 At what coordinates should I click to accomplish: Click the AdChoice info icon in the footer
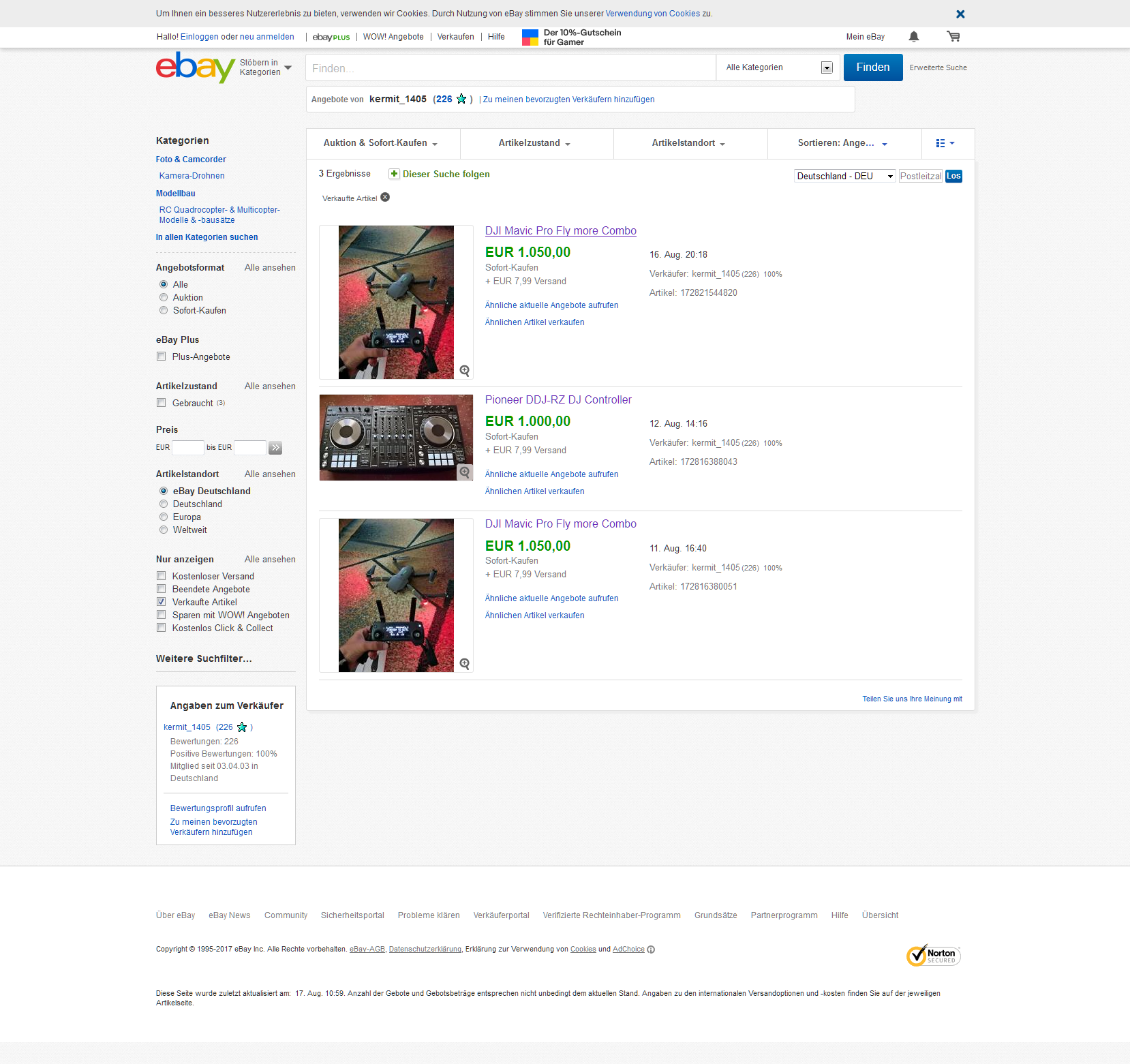[651, 949]
